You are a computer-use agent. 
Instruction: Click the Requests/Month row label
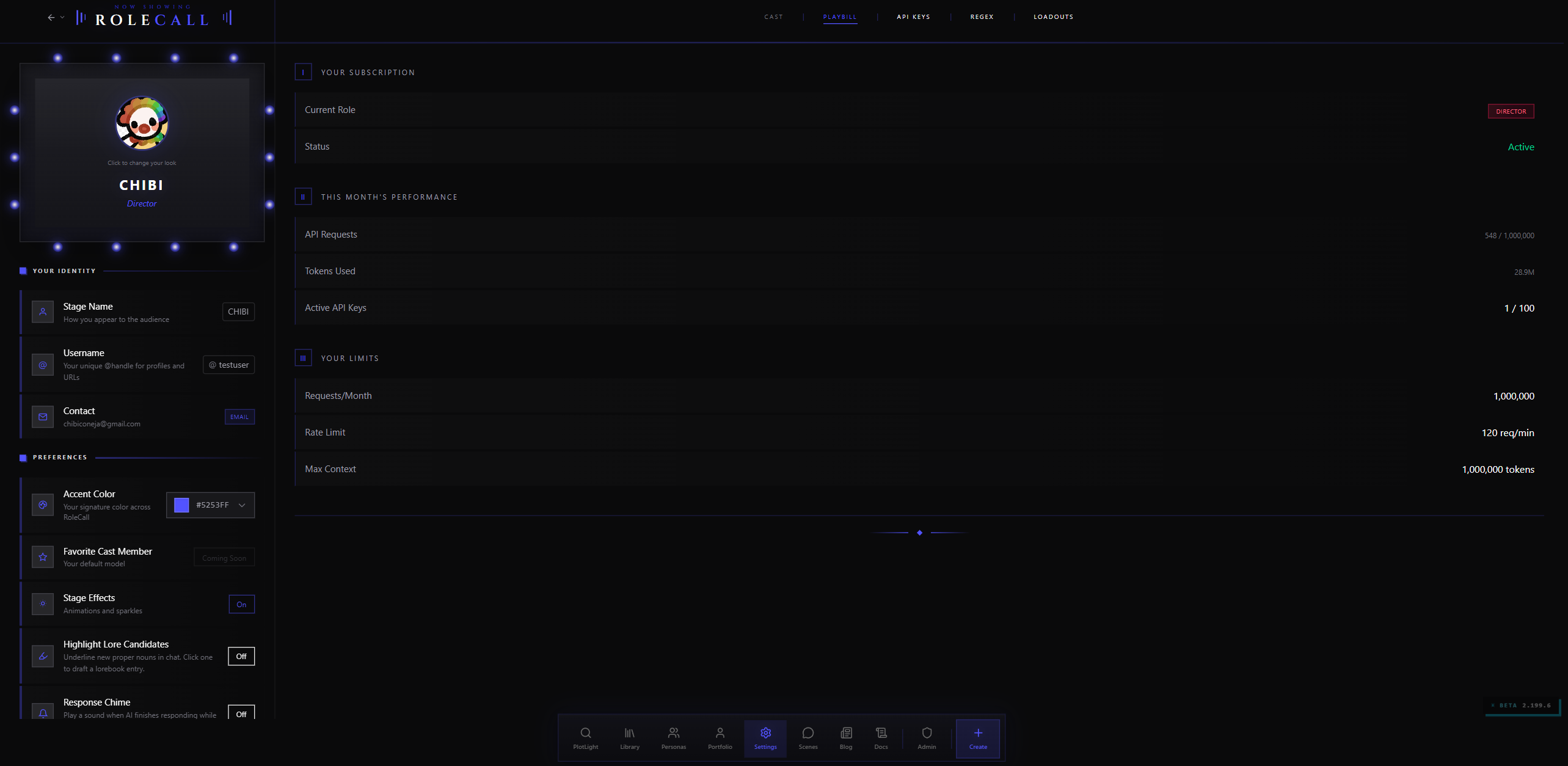click(338, 396)
